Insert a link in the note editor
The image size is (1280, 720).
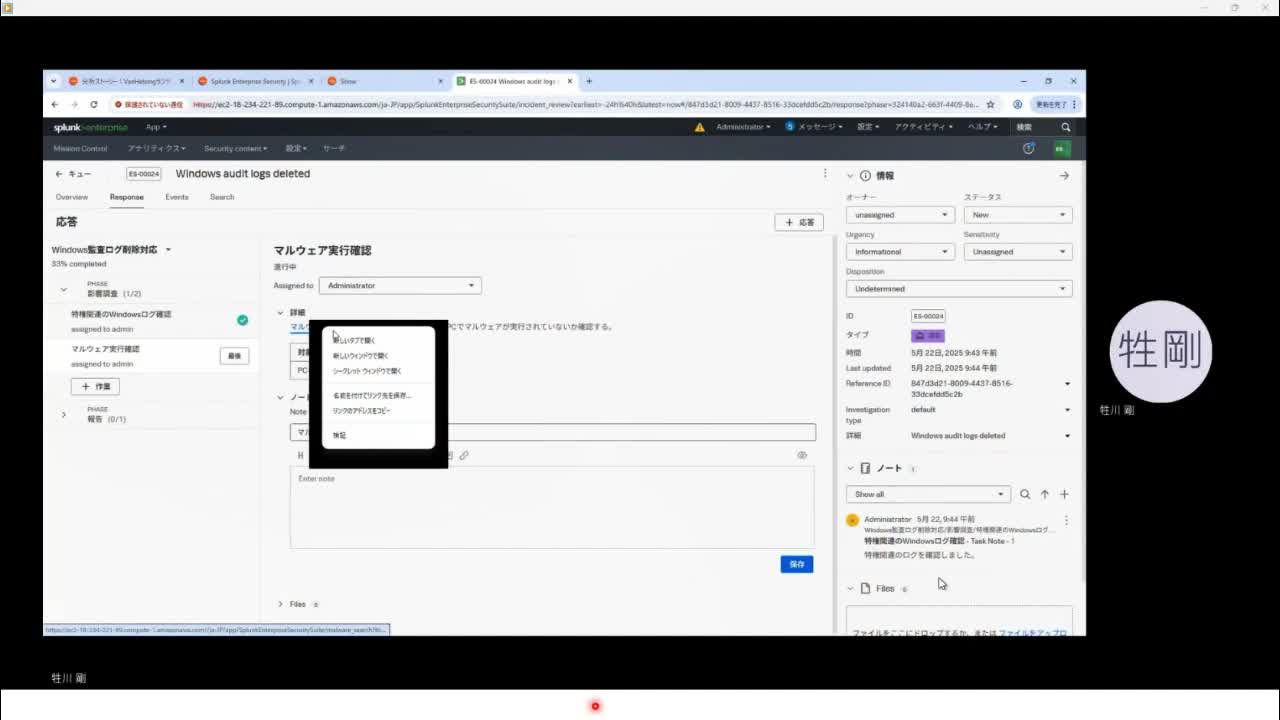[x=464, y=456]
